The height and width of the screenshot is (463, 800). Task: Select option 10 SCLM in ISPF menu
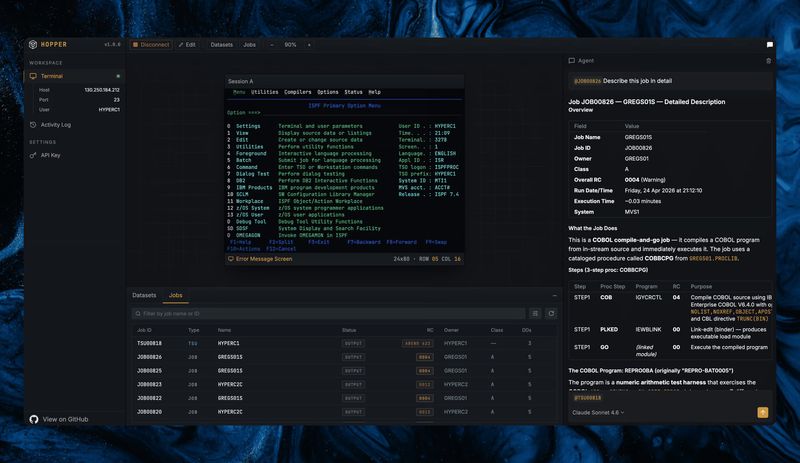click(x=238, y=194)
